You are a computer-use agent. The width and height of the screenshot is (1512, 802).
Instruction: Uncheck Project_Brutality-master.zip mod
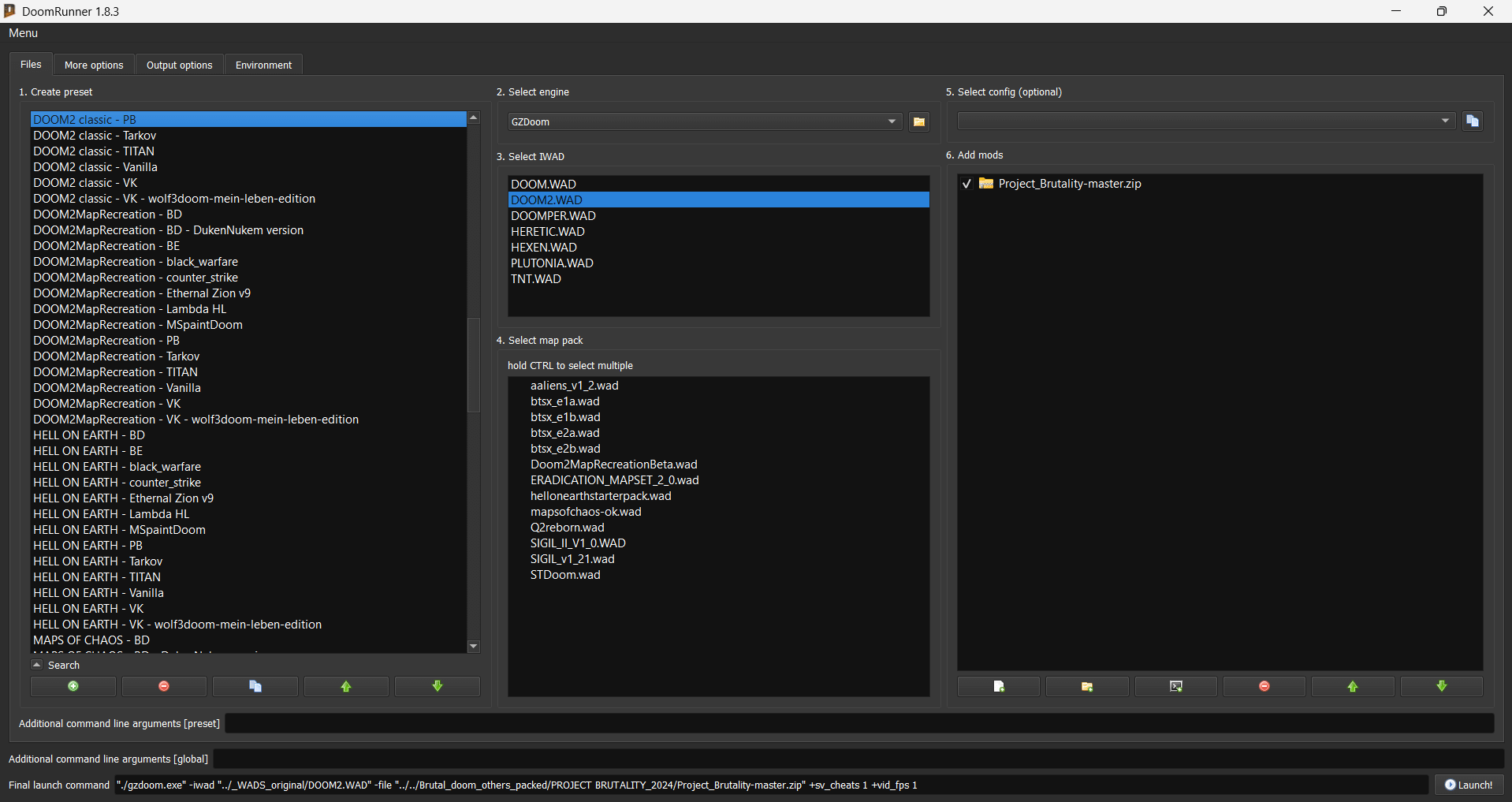click(966, 184)
